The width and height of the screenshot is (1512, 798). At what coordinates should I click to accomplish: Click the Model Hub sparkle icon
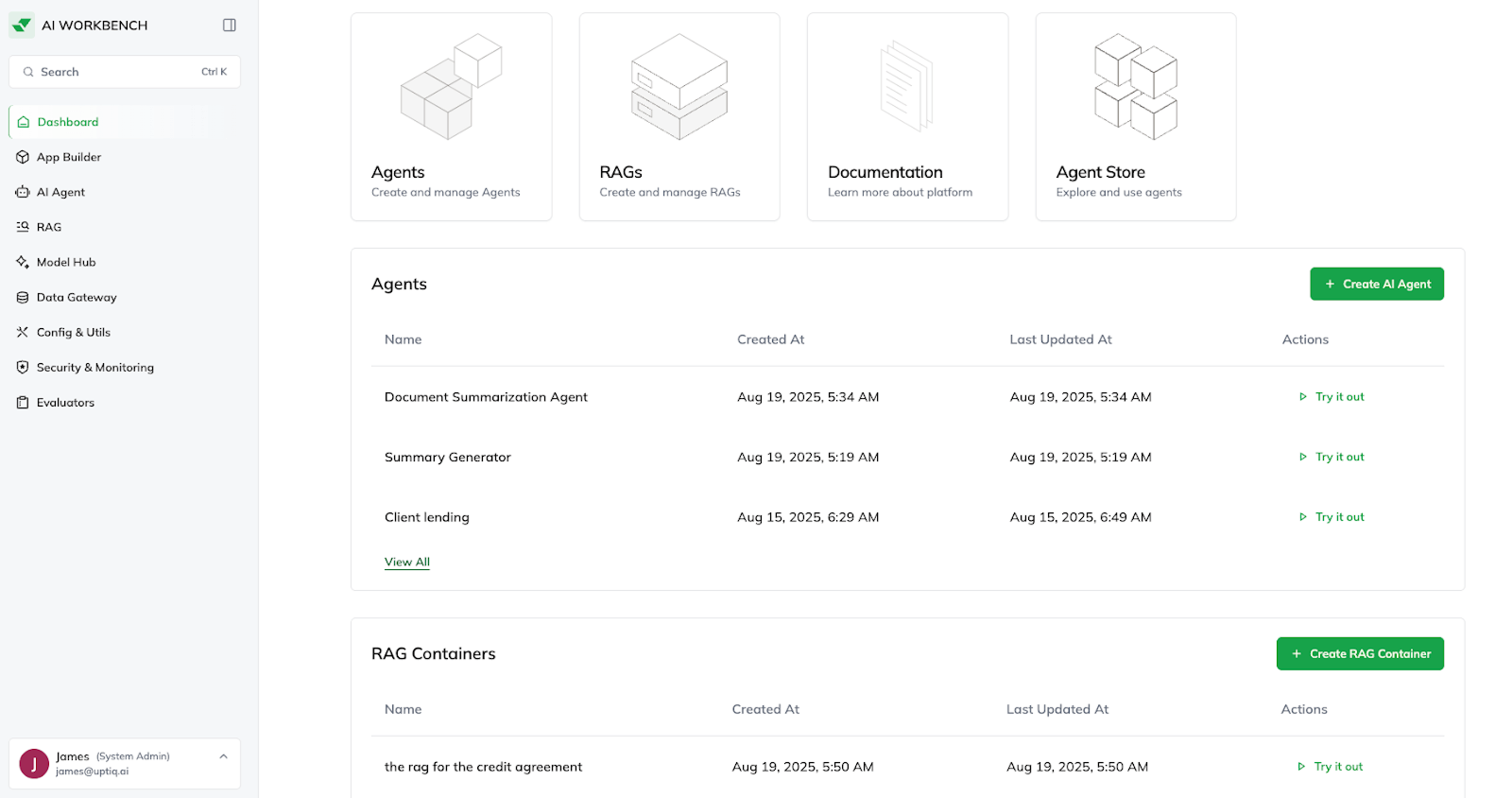point(23,262)
